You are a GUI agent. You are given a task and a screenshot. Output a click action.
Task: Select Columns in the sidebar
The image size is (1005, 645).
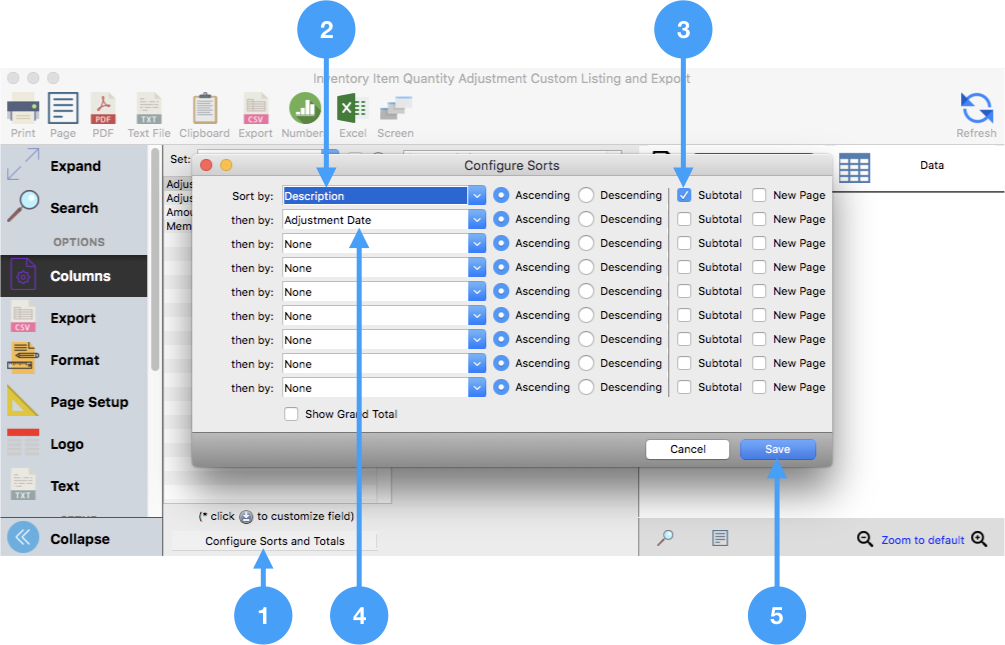coord(80,276)
